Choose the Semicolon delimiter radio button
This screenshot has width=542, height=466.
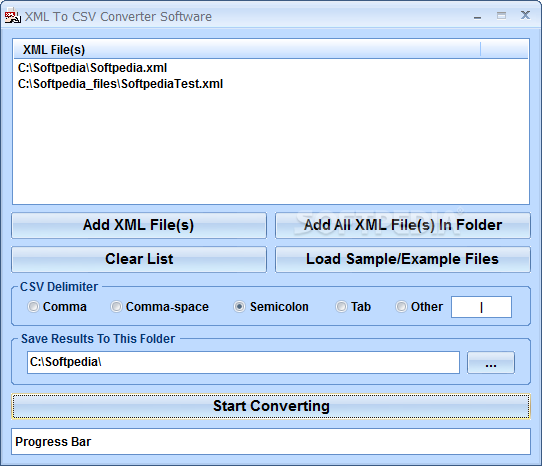(239, 307)
